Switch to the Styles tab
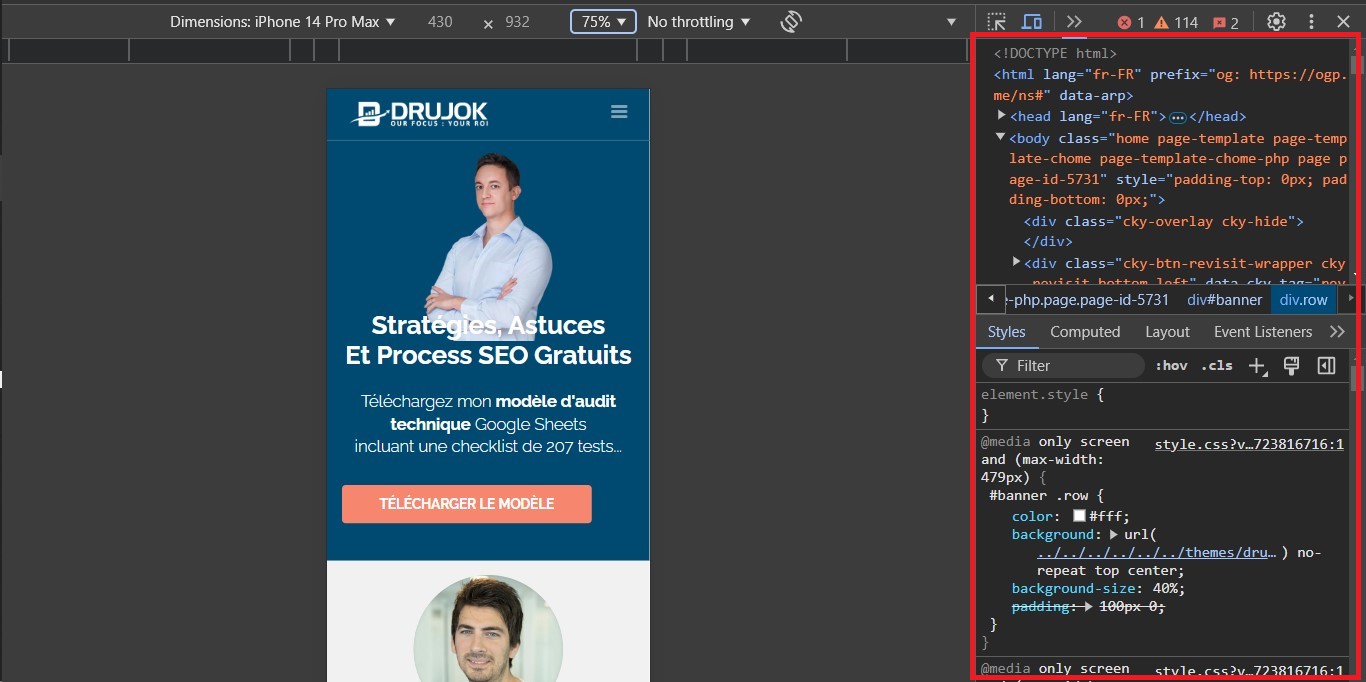 coord(1007,332)
